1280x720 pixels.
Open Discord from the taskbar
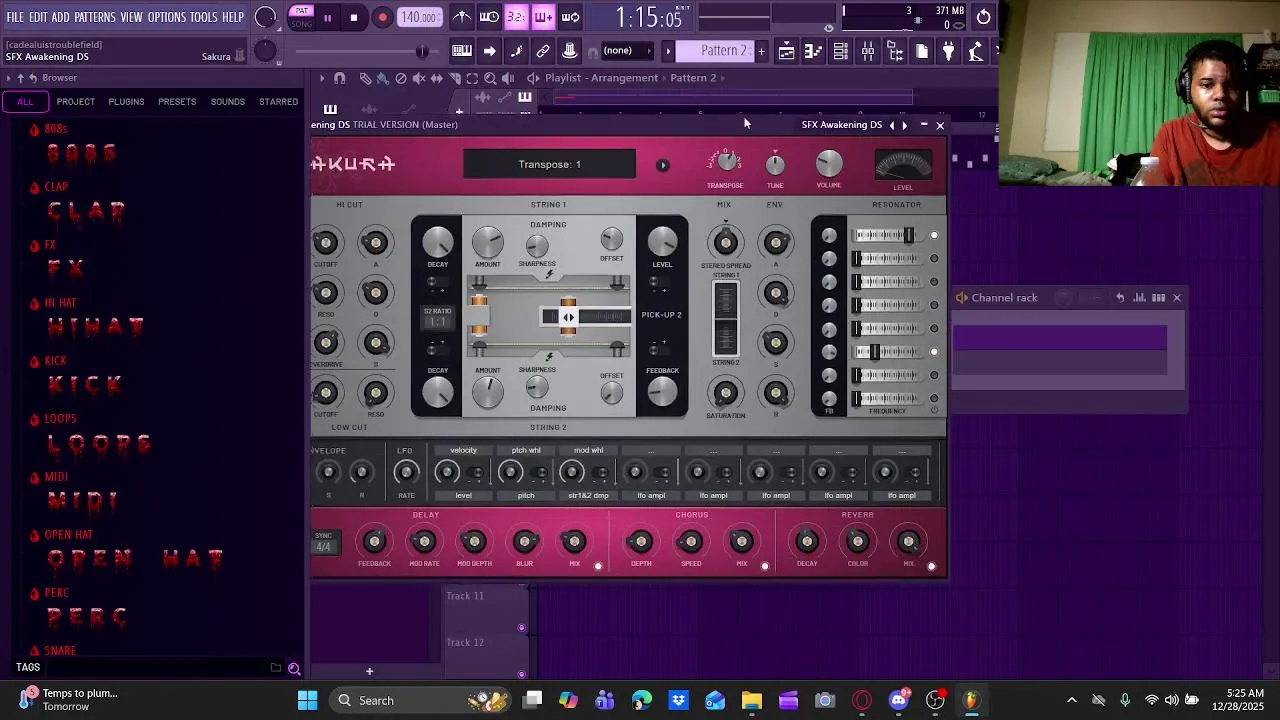pyautogui.click(x=899, y=700)
